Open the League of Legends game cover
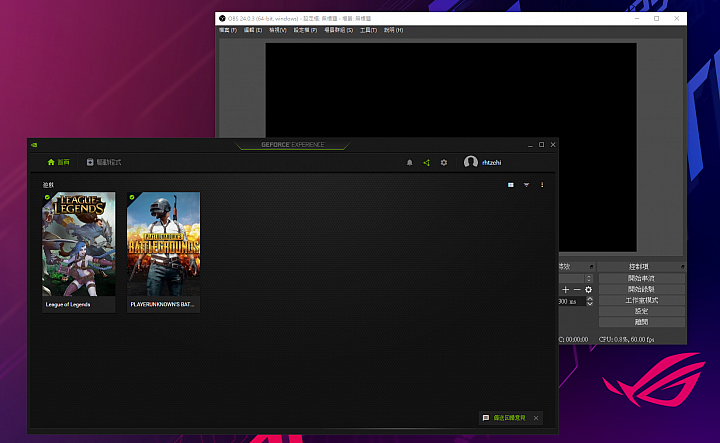The image size is (720, 443). point(79,244)
